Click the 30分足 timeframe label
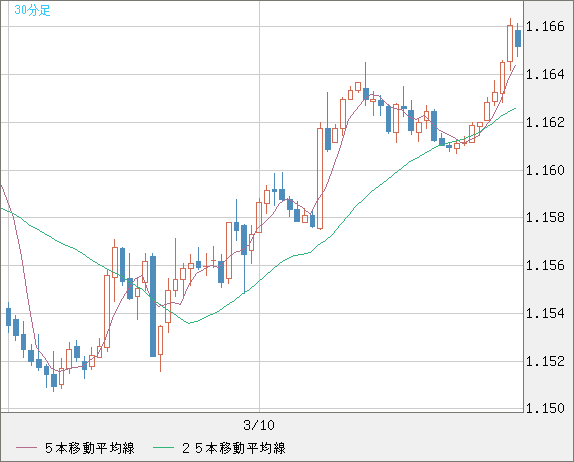 pos(32,10)
